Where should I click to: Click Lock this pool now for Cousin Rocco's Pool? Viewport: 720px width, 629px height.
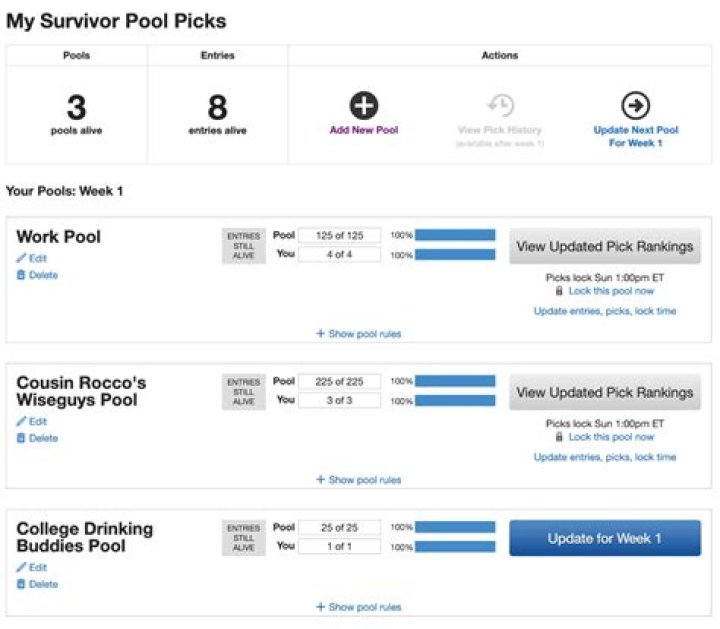pyautogui.click(x=611, y=437)
